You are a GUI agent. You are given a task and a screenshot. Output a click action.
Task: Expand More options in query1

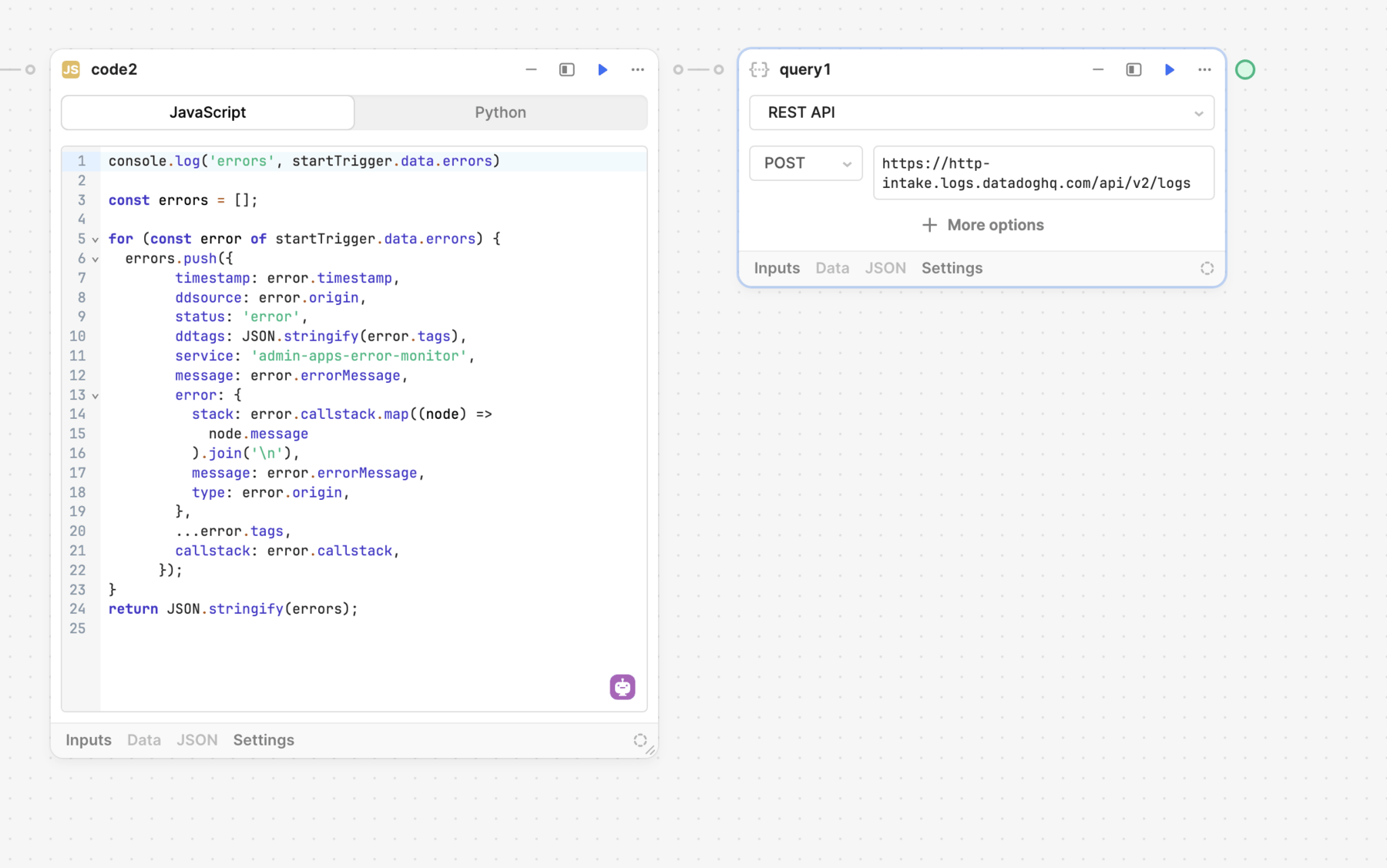point(982,225)
